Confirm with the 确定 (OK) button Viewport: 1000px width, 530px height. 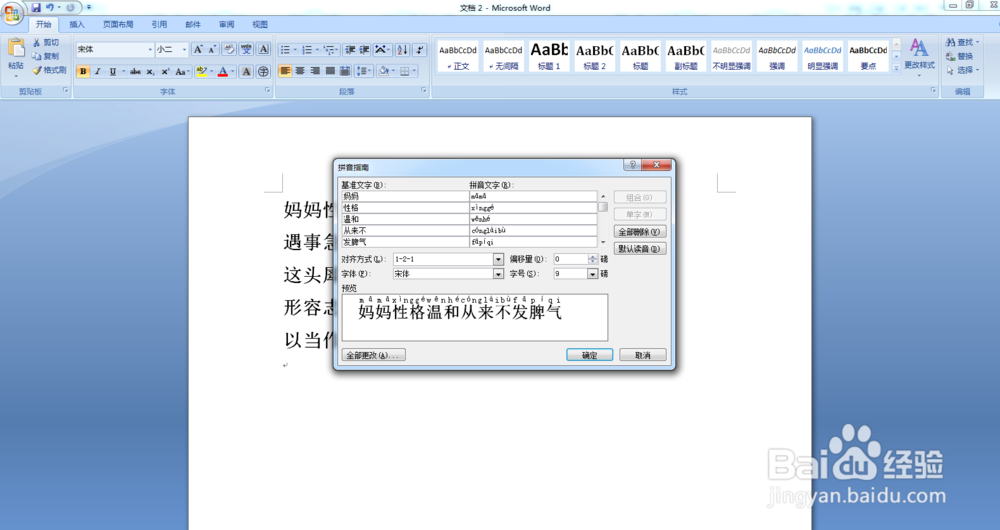click(x=589, y=355)
